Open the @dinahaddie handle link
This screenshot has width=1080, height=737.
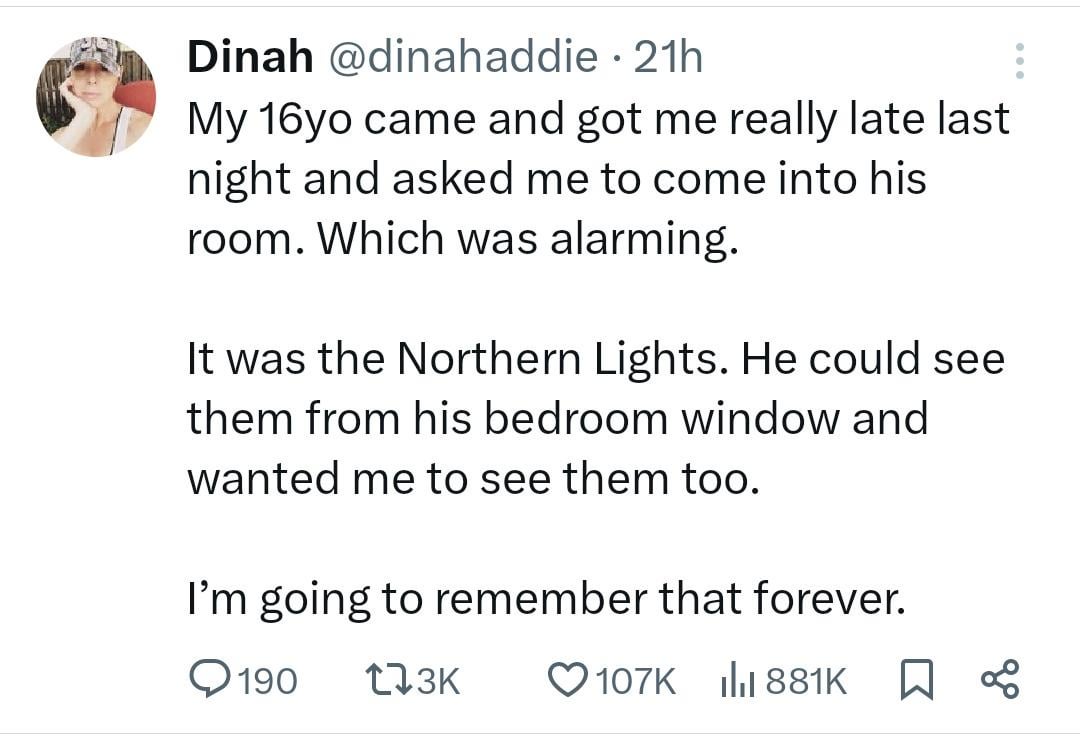(x=461, y=58)
